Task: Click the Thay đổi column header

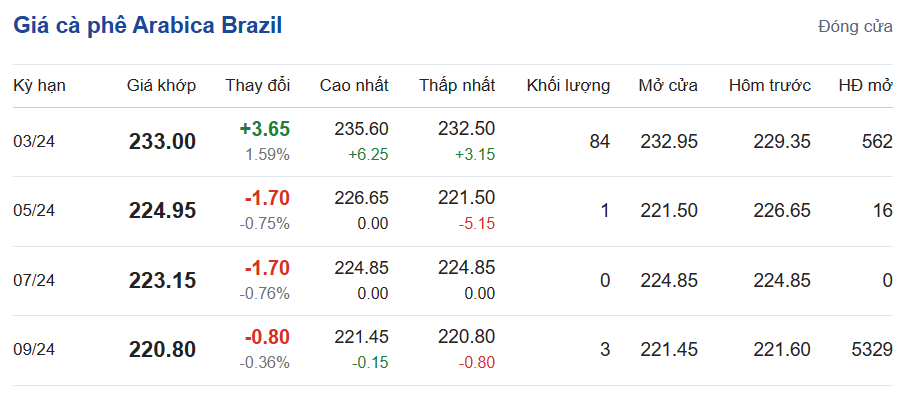Action: [257, 85]
